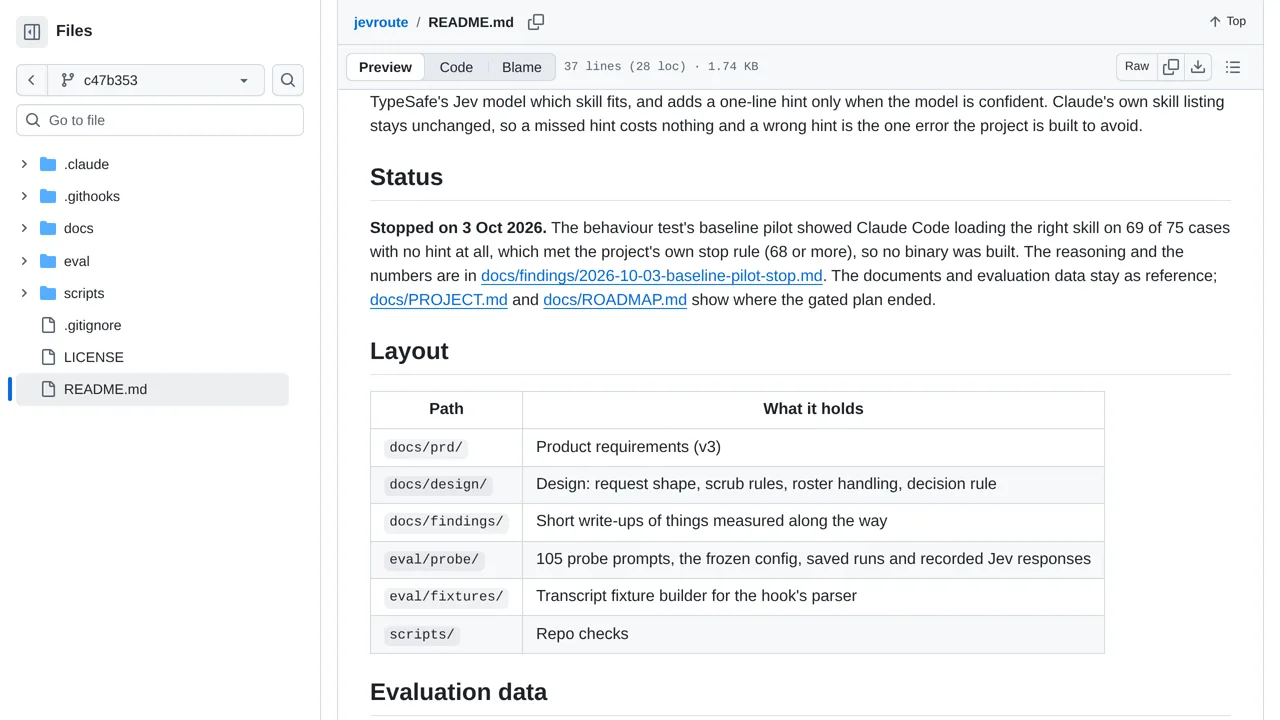Open the eval folder in tree
Image resolution: width=1280 pixels, height=720 pixels.
[x=77, y=261]
